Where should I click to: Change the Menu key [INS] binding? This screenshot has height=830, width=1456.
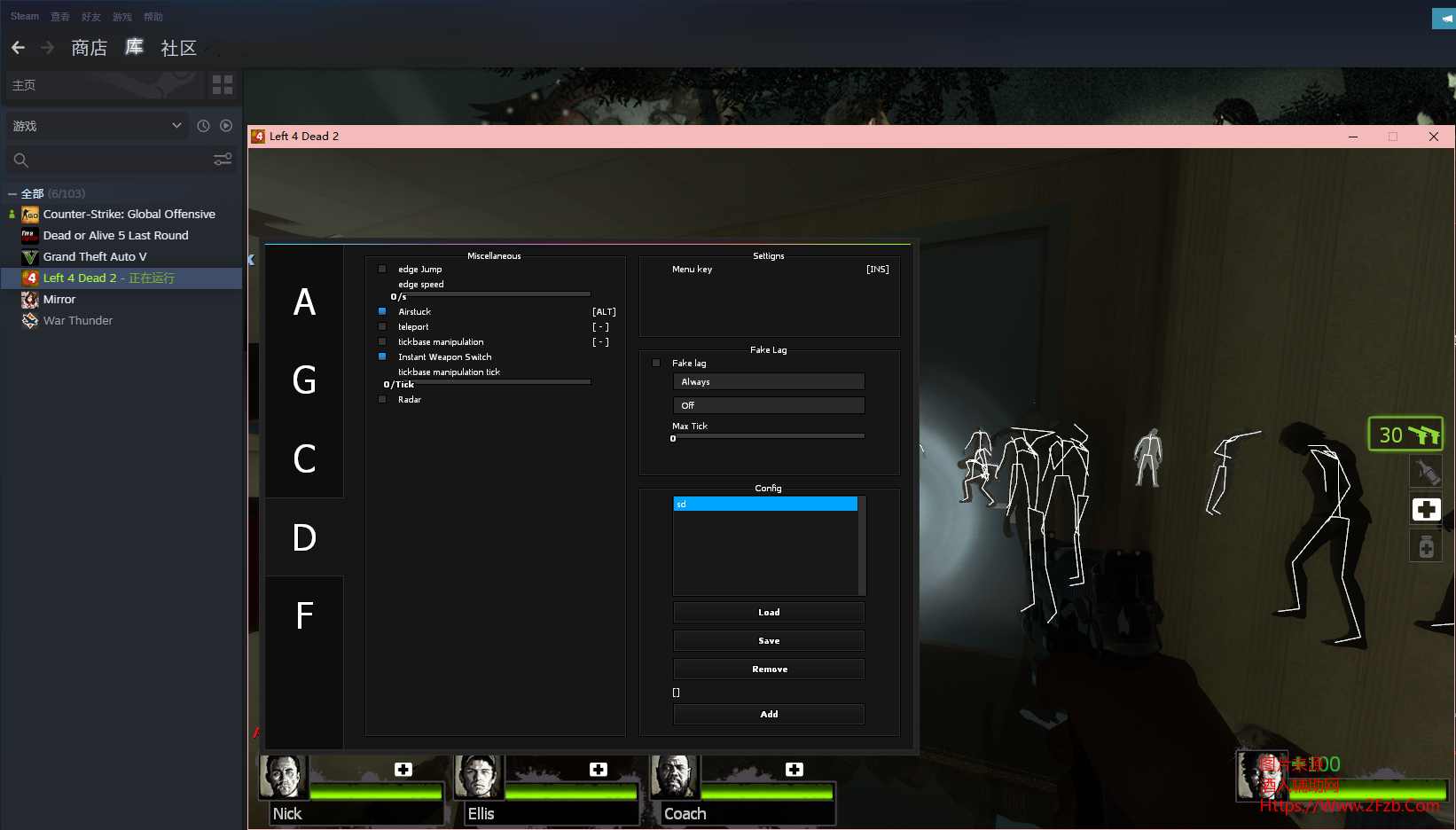click(x=878, y=269)
